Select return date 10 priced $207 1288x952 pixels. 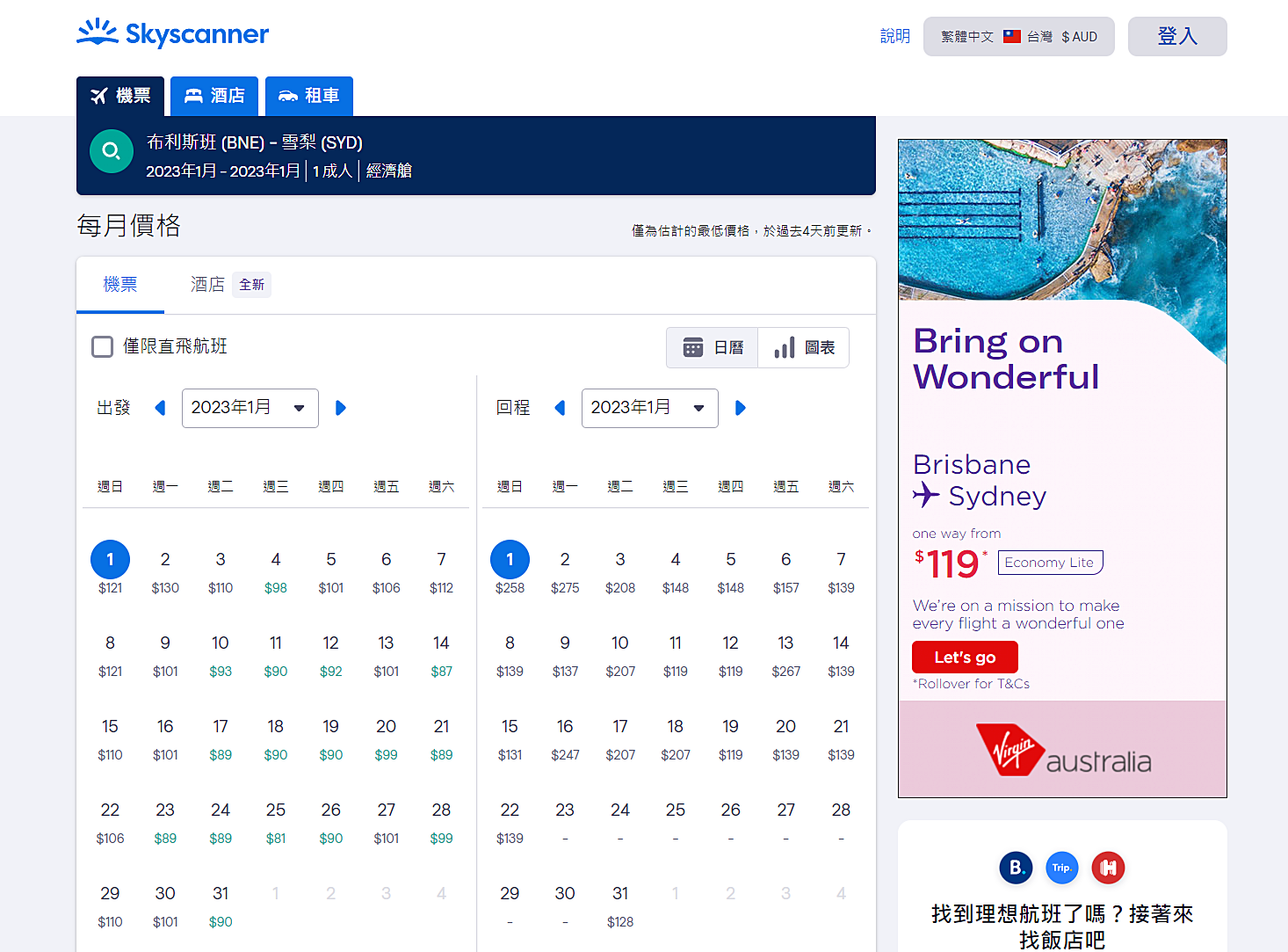click(x=620, y=656)
